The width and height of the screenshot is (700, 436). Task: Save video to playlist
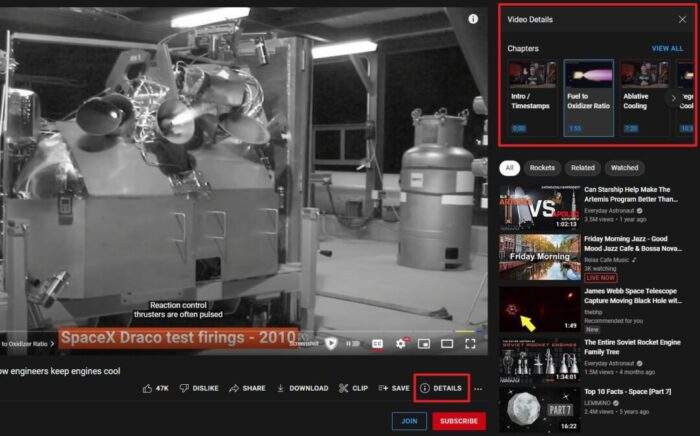point(394,388)
